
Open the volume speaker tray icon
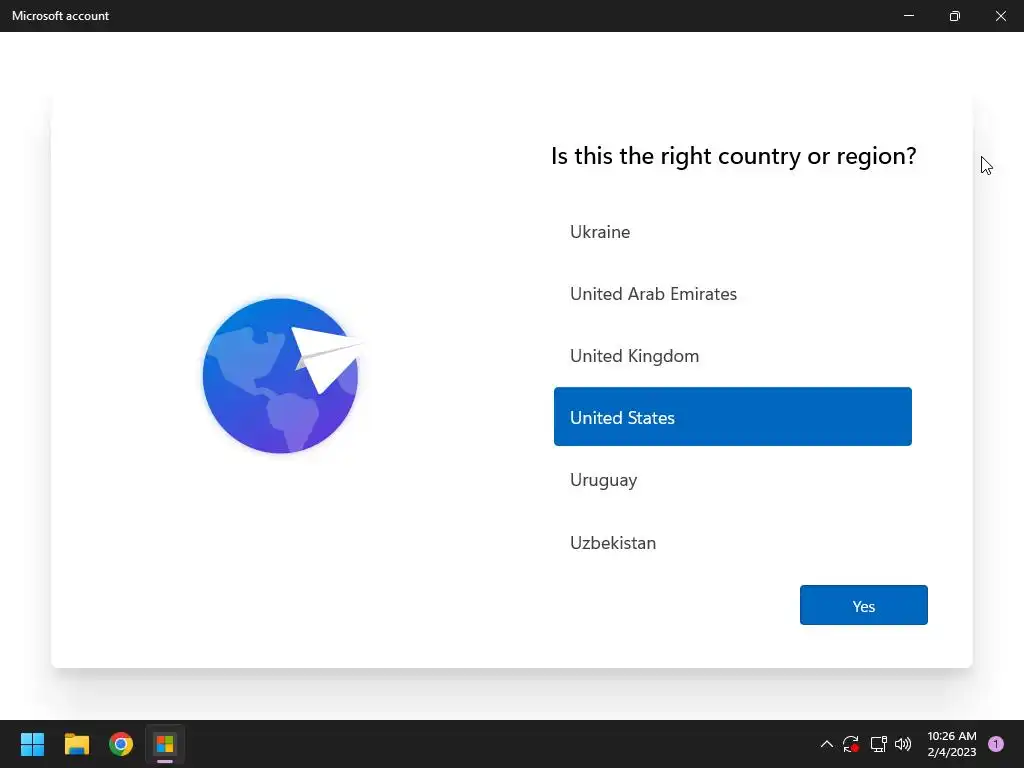tap(903, 744)
